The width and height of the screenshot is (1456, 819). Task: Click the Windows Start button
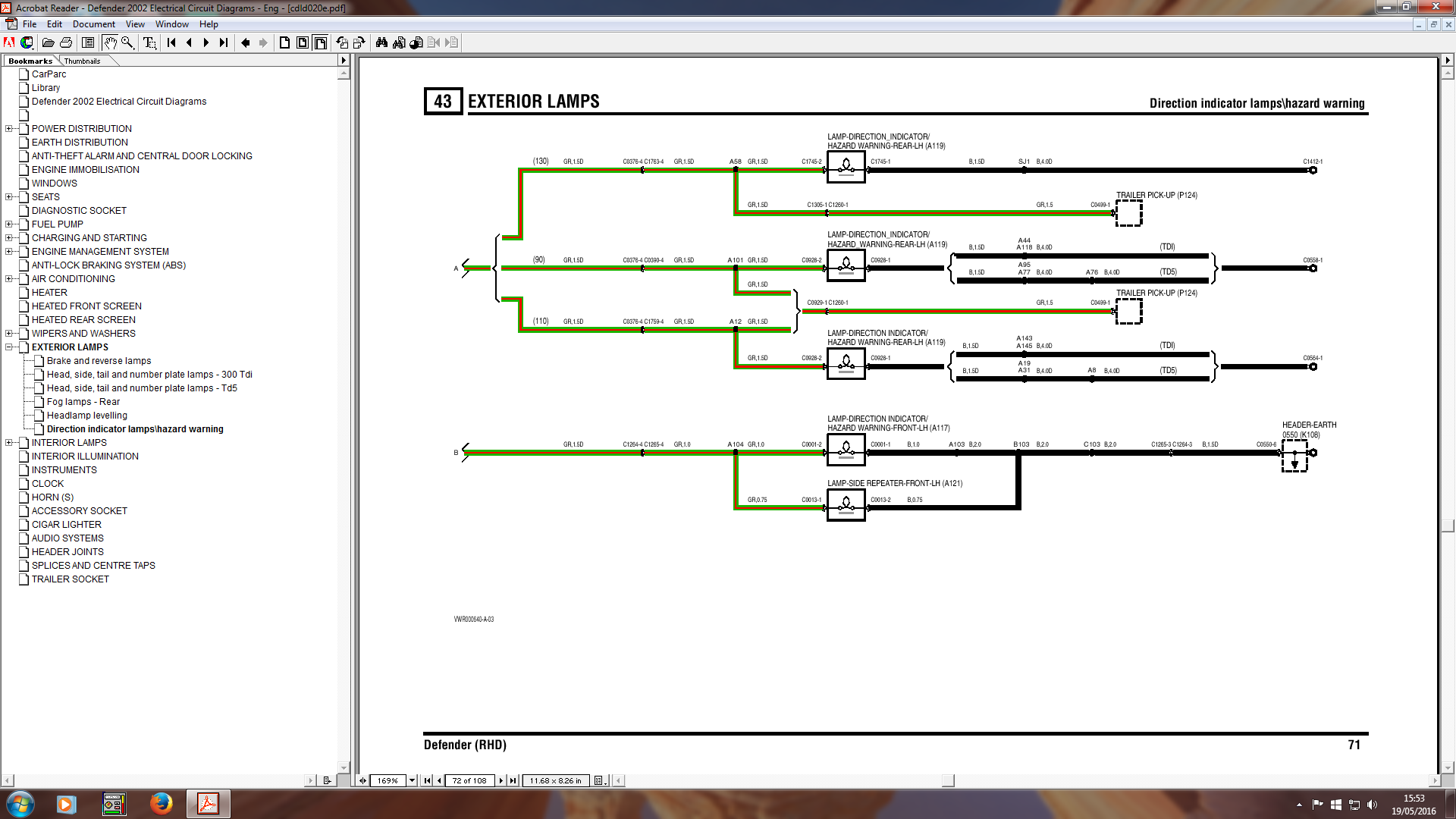click(x=20, y=804)
